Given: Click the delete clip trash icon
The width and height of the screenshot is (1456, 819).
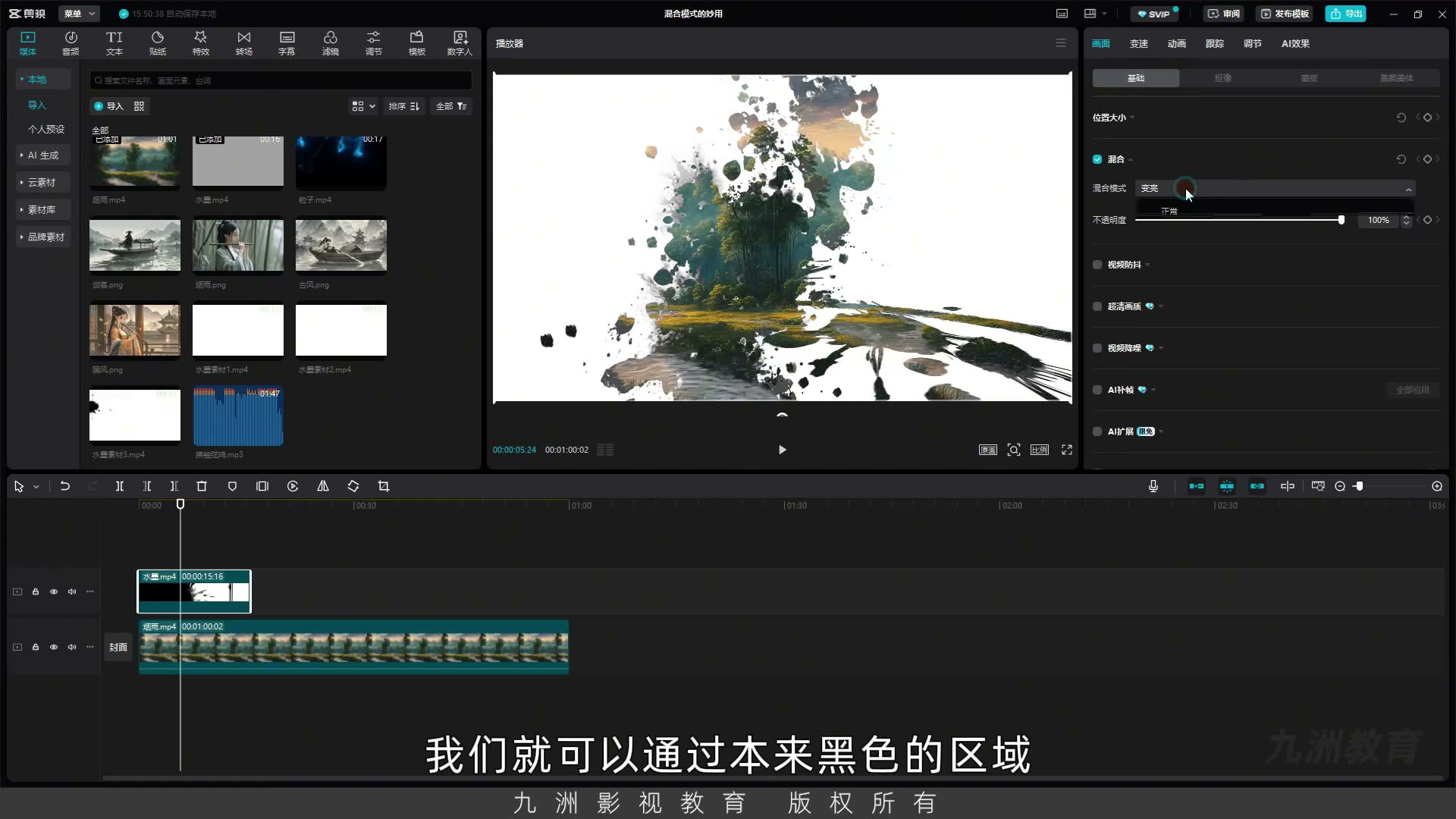Looking at the screenshot, I should [x=202, y=486].
